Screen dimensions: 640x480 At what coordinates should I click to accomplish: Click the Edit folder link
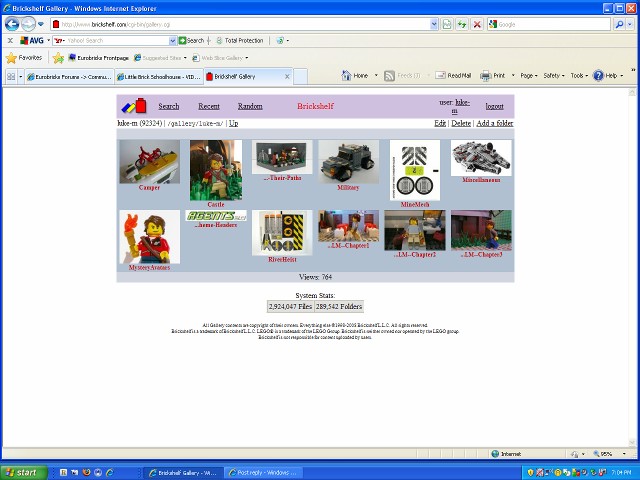tap(440, 123)
